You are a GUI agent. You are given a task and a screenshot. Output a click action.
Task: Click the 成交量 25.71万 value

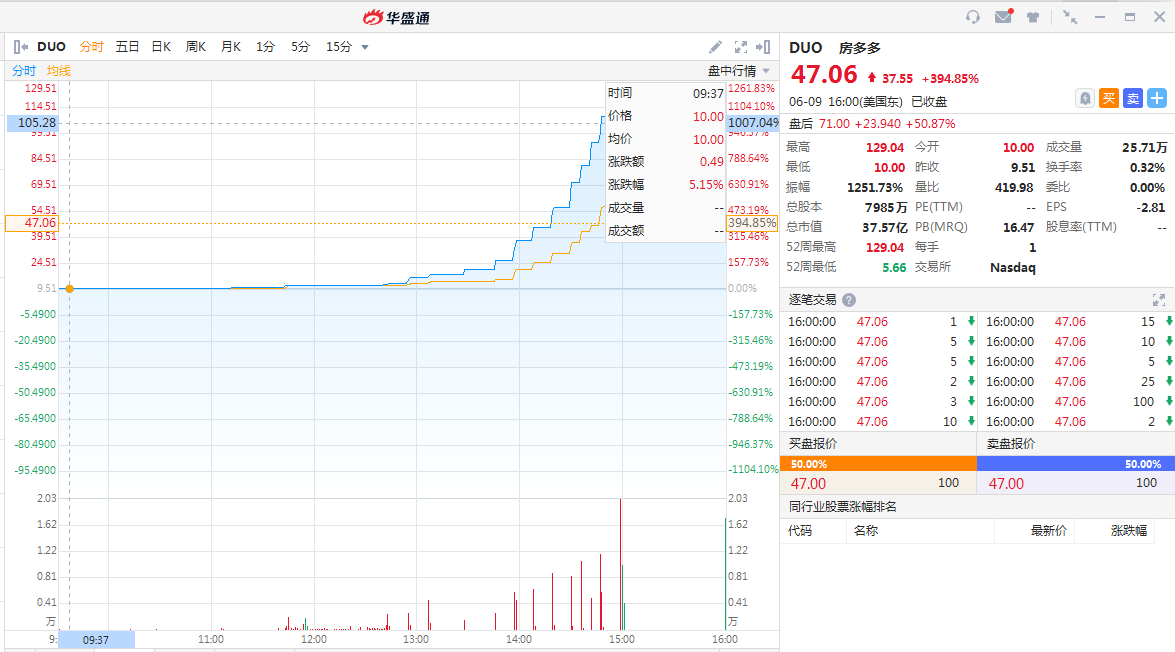[1144, 148]
